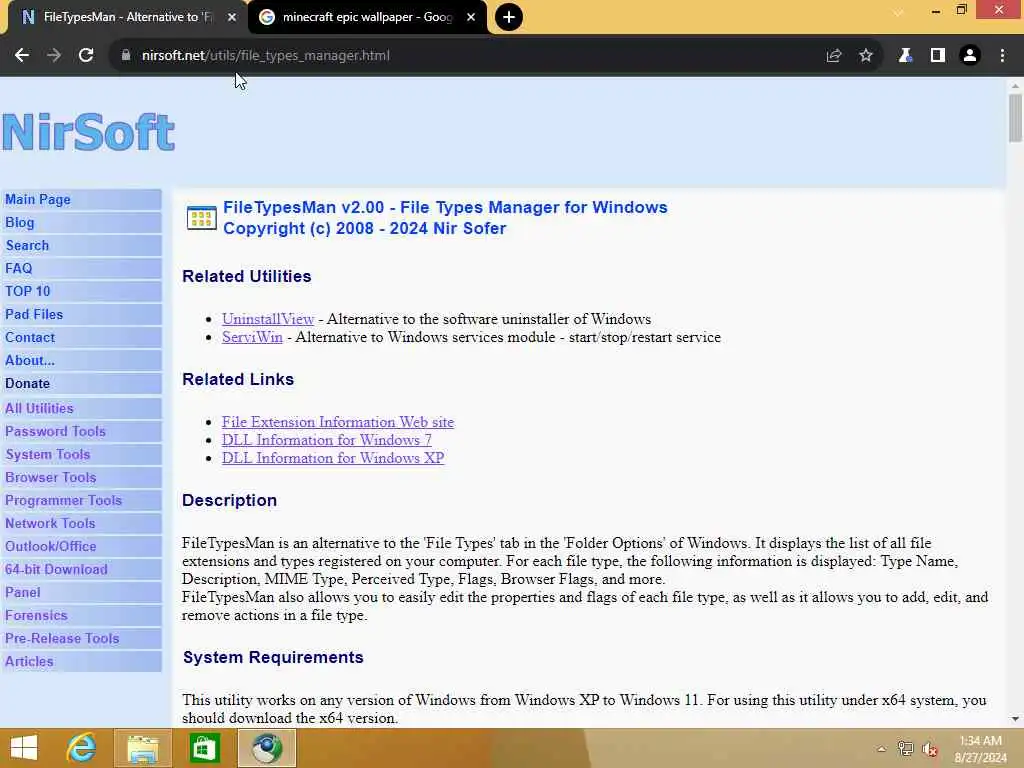
Task: Open About... in the sidebar
Action: (x=82, y=360)
